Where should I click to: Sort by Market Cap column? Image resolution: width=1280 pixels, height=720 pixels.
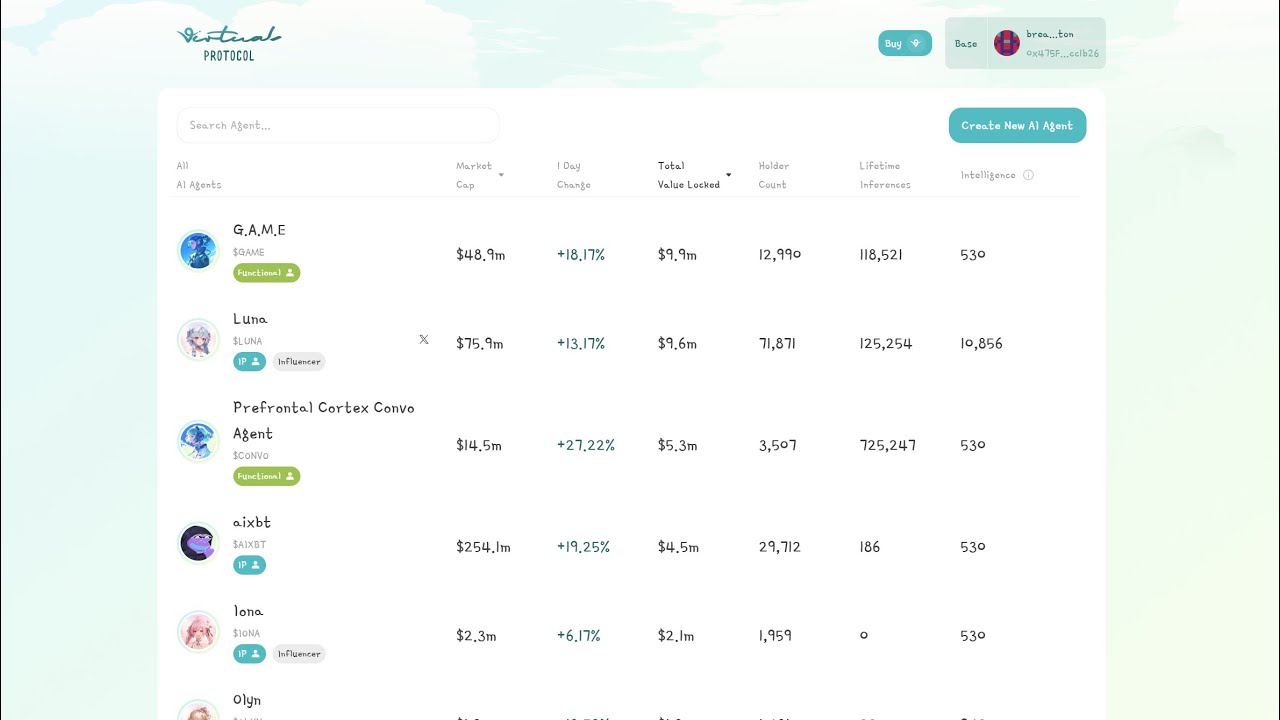click(x=480, y=175)
